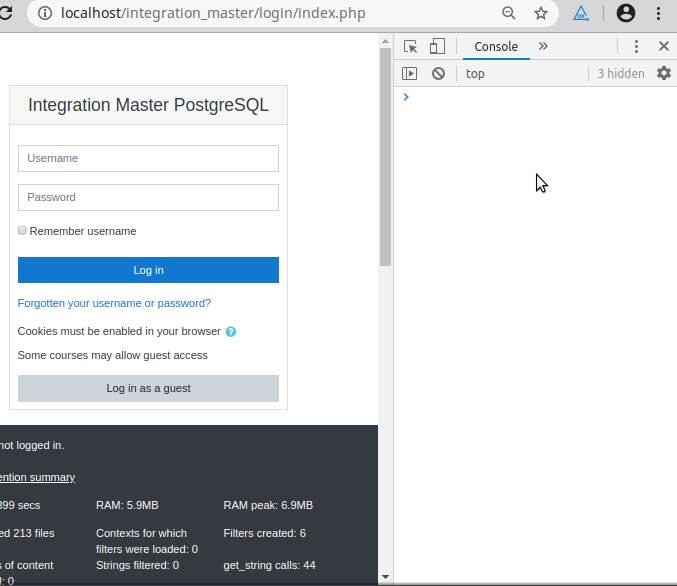This screenshot has height=586, width=677.
Task: Click Log in as a guest
Action: click(x=148, y=388)
